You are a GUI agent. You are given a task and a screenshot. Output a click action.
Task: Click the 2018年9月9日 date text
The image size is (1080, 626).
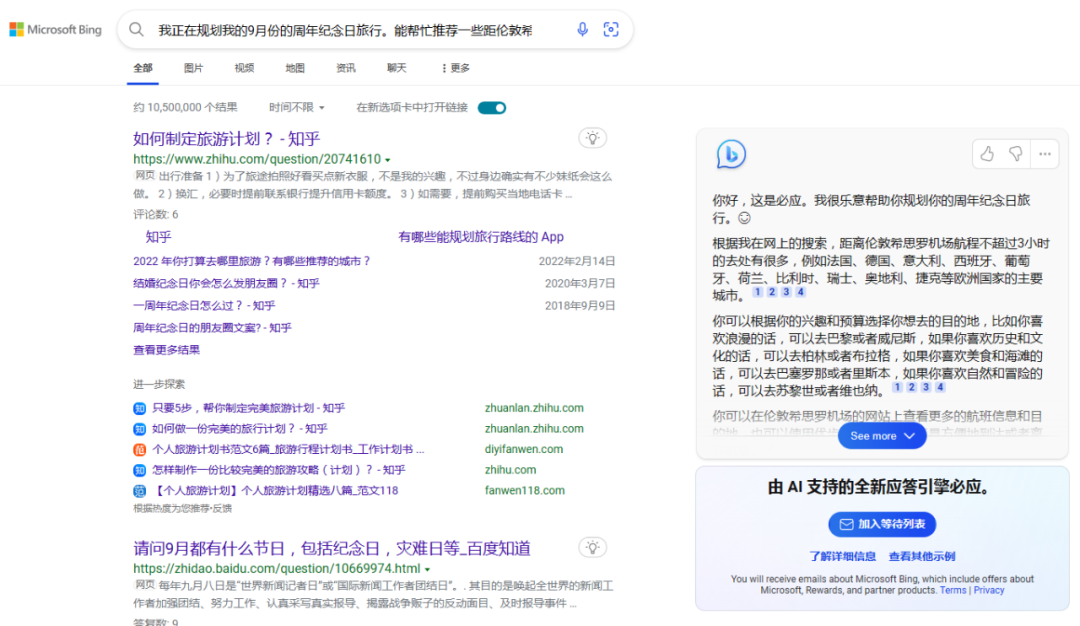coord(580,306)
